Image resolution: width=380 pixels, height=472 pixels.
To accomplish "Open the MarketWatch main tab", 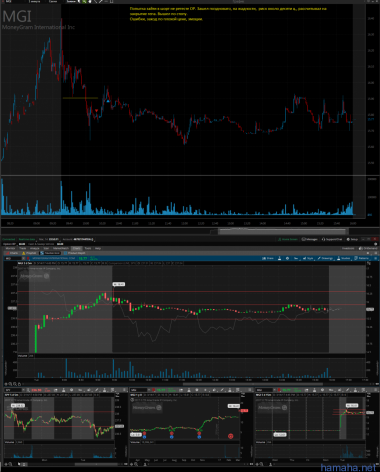I will point(61,248).
